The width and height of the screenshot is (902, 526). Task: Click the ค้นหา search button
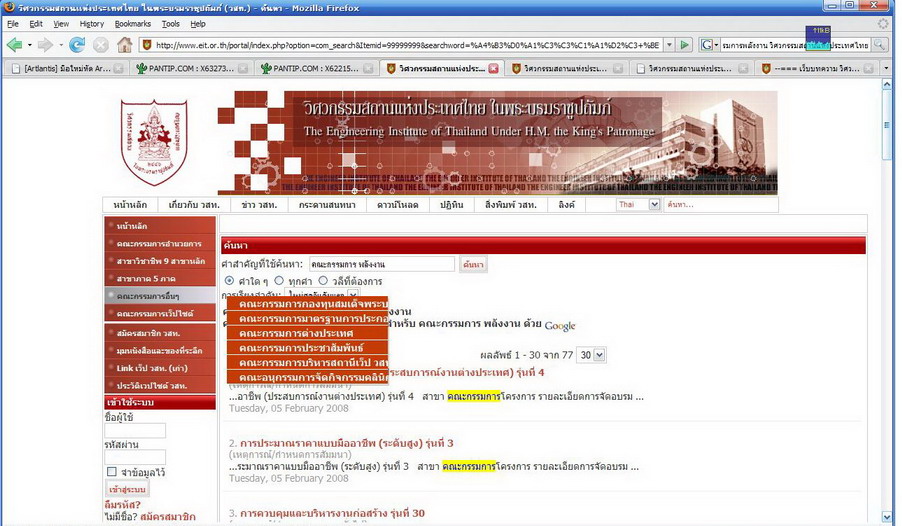coord(473,264)
